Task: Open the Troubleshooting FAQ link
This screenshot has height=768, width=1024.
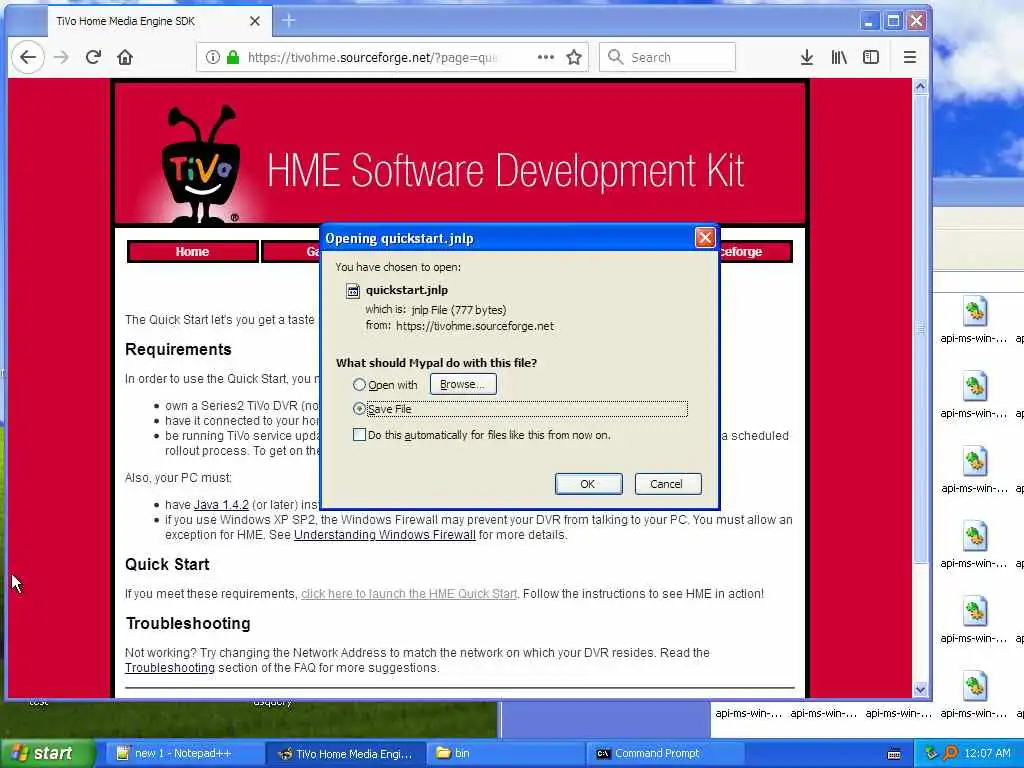Action: pyautogui.click(x=170, y=668)
